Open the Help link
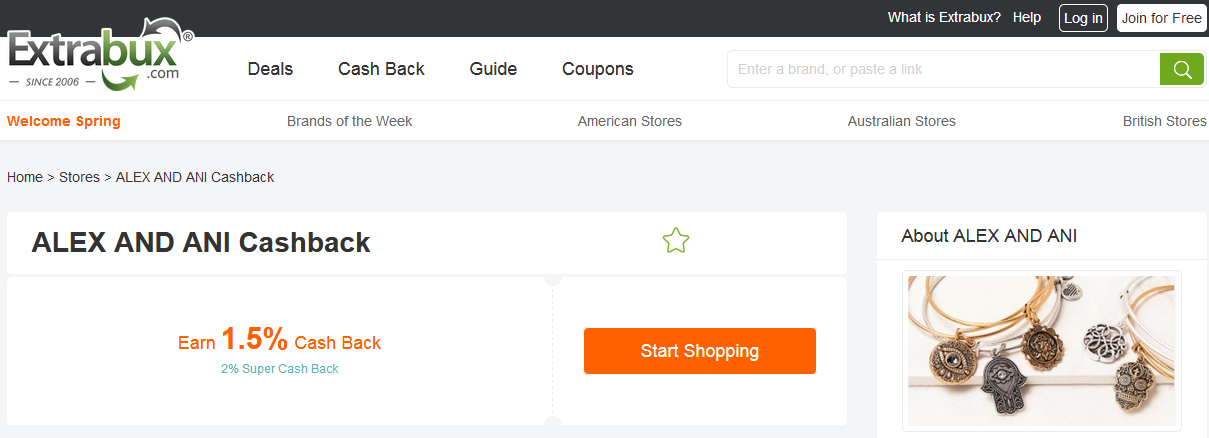The image size is (1209, 438). tap(1027, 18)
